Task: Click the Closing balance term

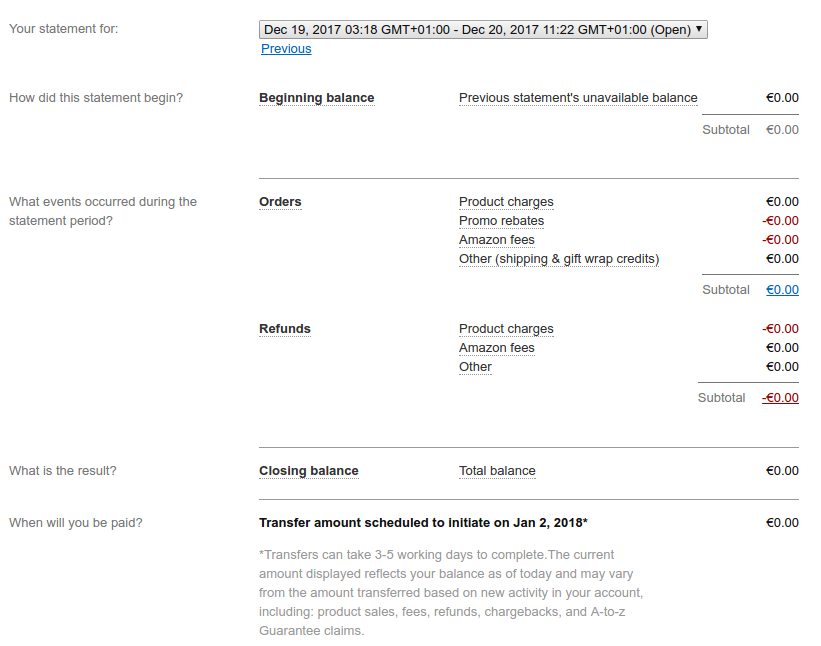Action: click(x=308, y=471)
